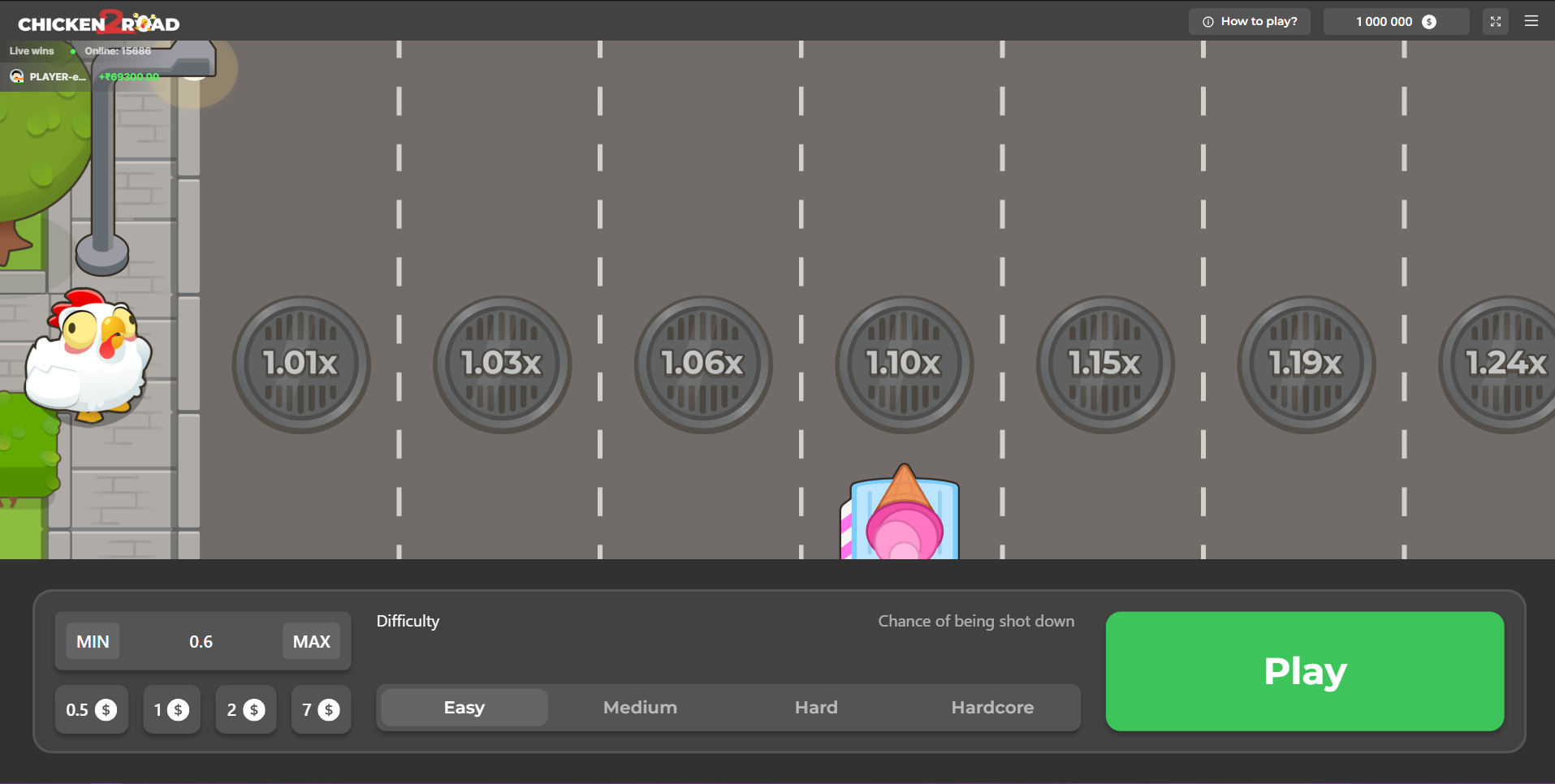Screen dimensions: 1555x784
Task: Enable Hardcore difficulty
Action: coord(992,707)
